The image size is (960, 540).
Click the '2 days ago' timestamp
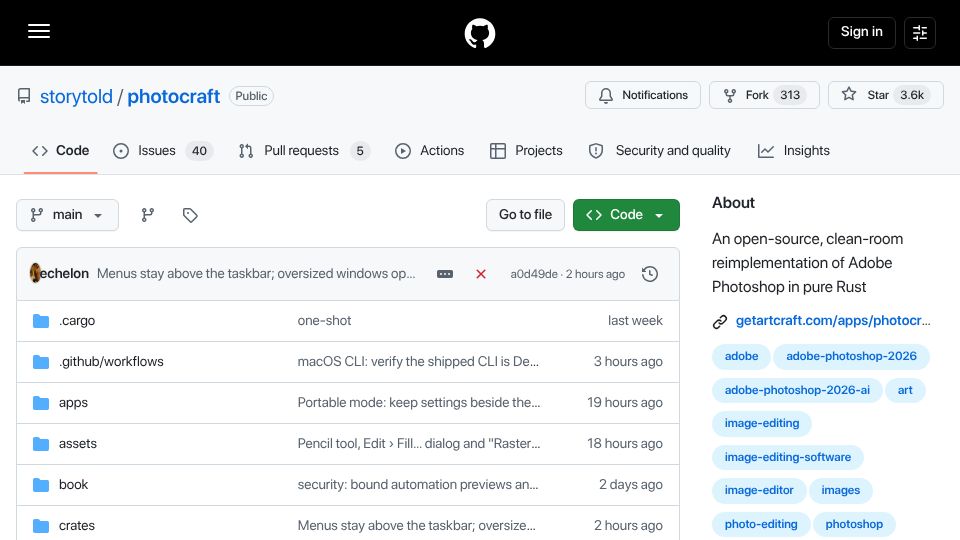pos(631,485)
